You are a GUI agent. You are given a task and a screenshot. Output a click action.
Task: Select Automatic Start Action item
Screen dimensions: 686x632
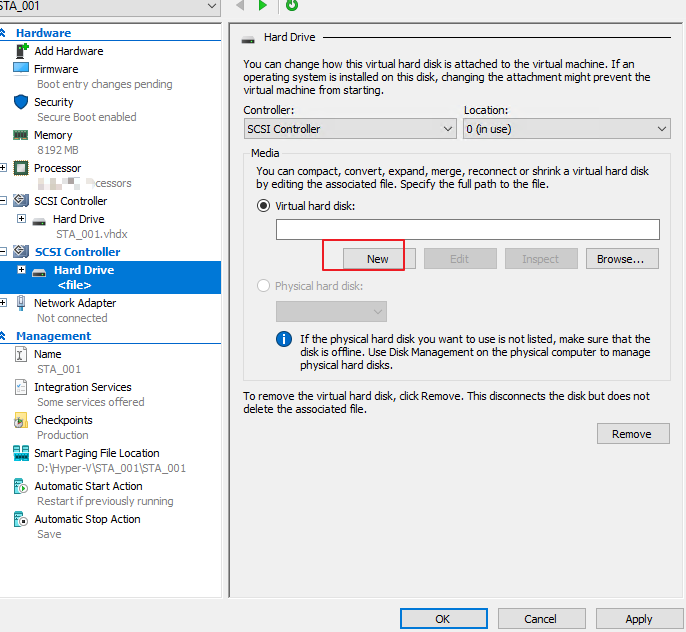point(88,486)
